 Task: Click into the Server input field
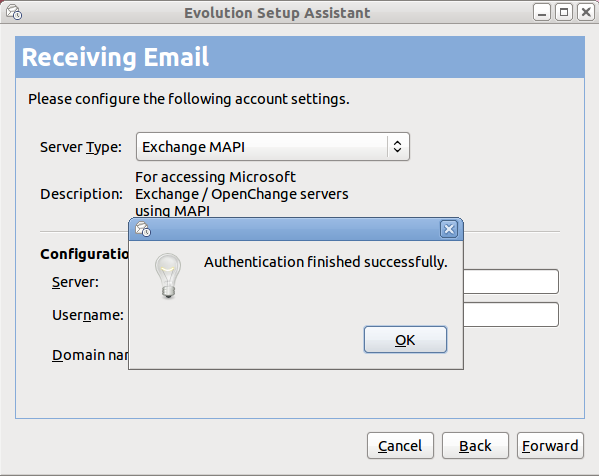tap(511, 282)
